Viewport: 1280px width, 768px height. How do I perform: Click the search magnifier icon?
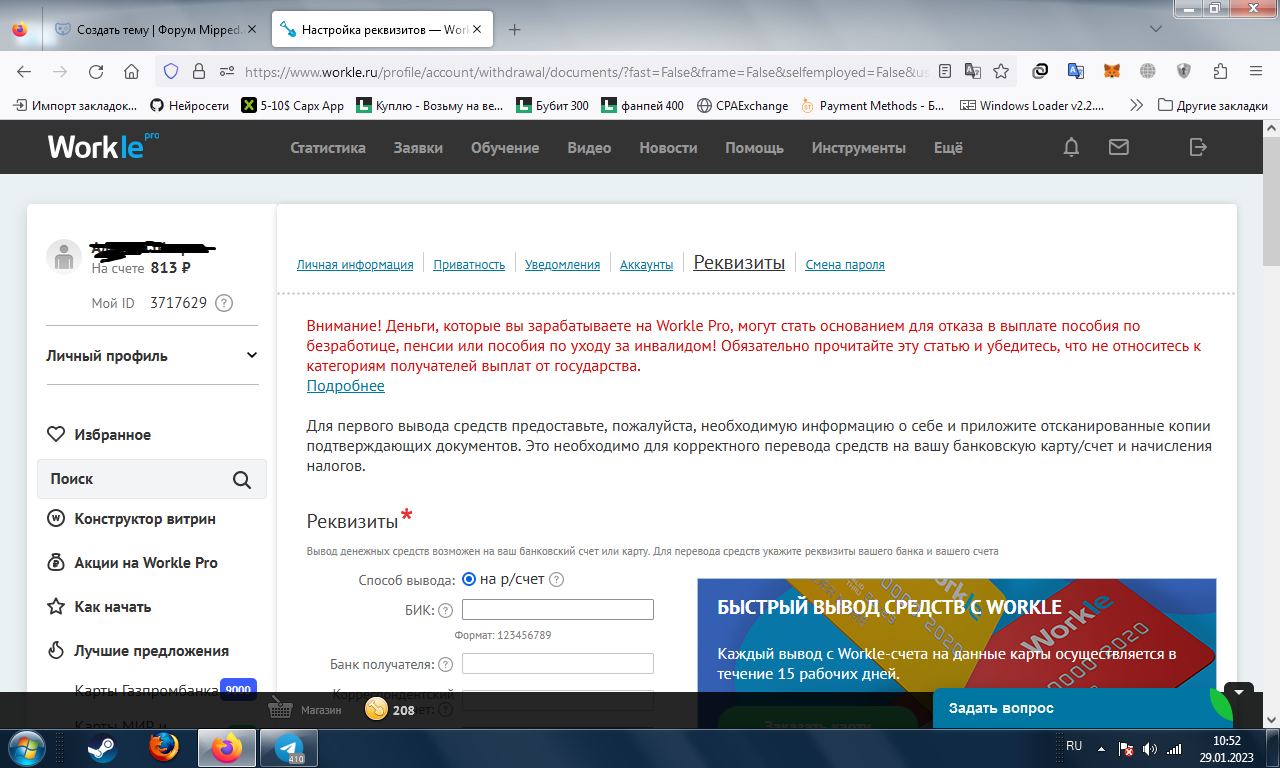[x=242, y=479]
